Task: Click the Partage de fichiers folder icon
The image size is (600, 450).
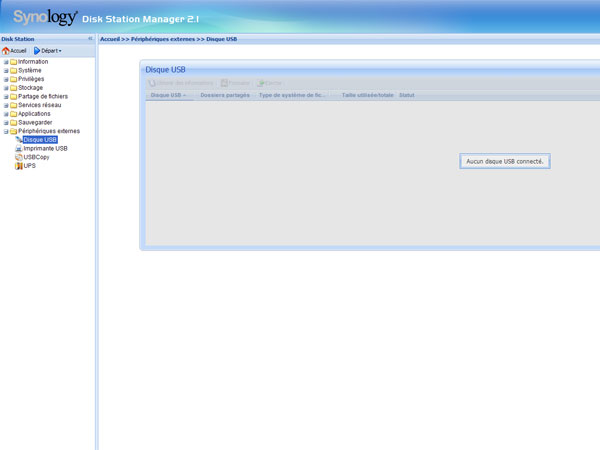Action: click(x=13, y=96)
